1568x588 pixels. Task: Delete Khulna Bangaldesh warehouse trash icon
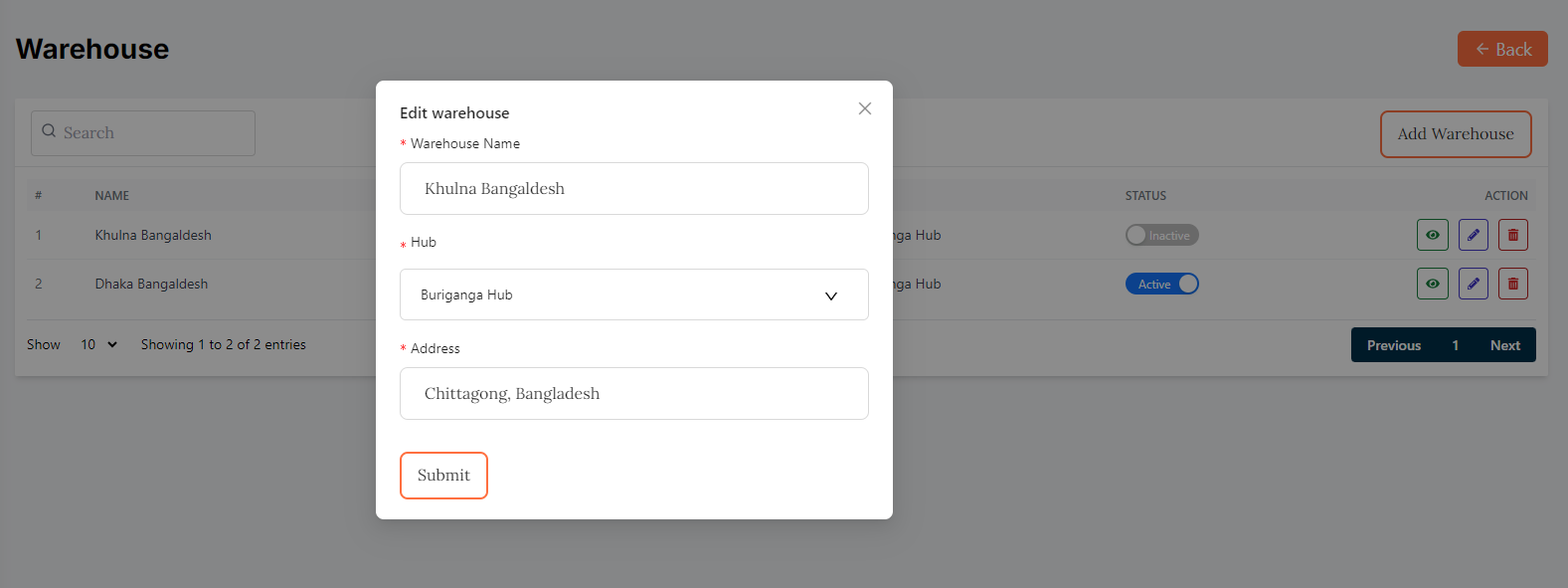click(x=1512, y=236)
